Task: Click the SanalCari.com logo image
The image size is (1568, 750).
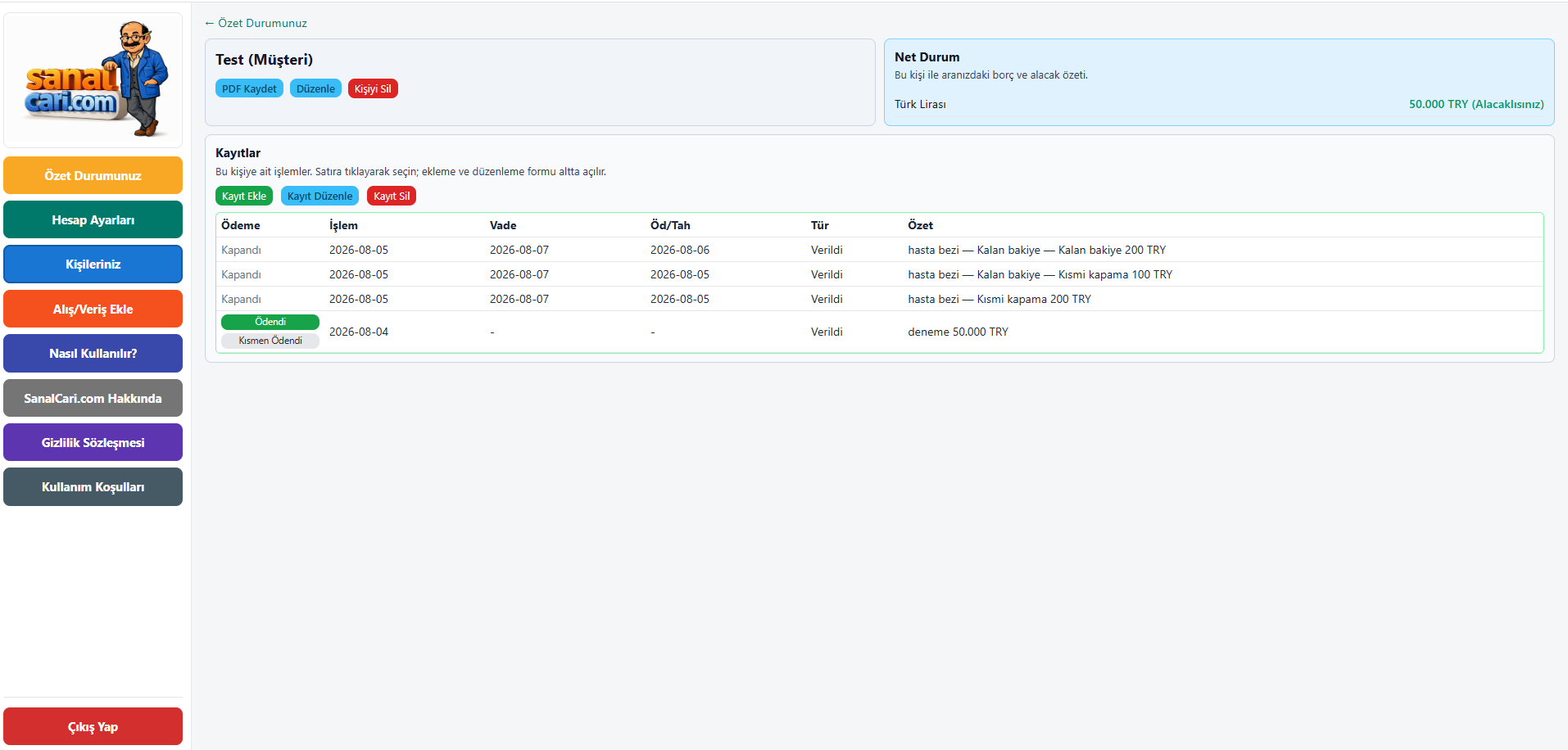Action: tap(93, 79)
